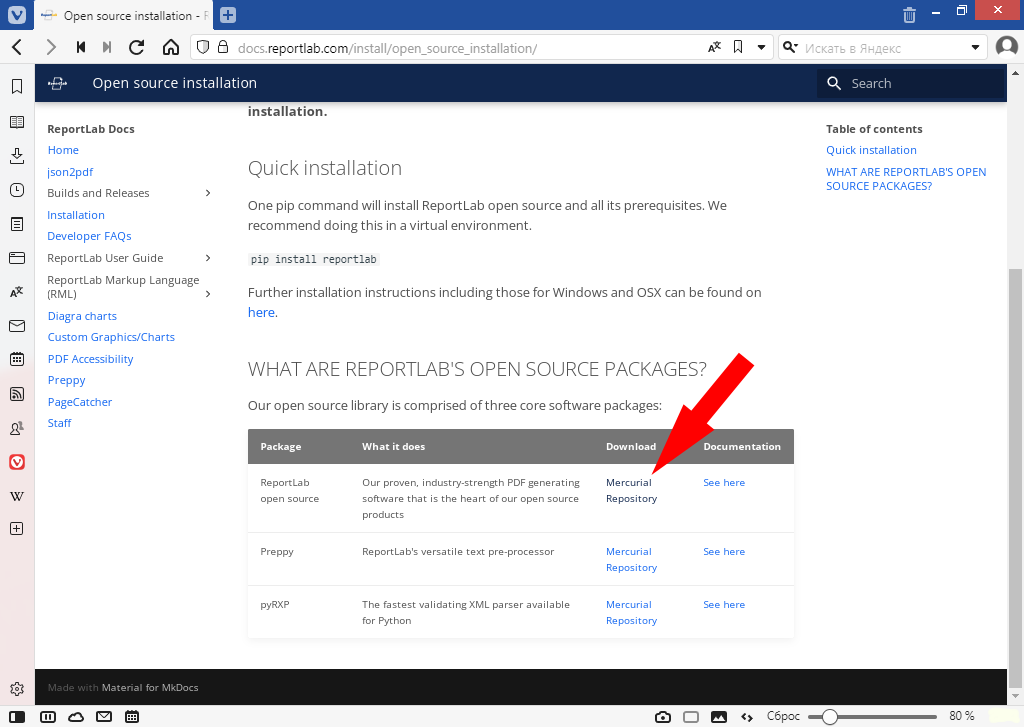Toggle the side panel visibility
The width and height of the screenshot is (1024, 727).
(x=17, y=716)
